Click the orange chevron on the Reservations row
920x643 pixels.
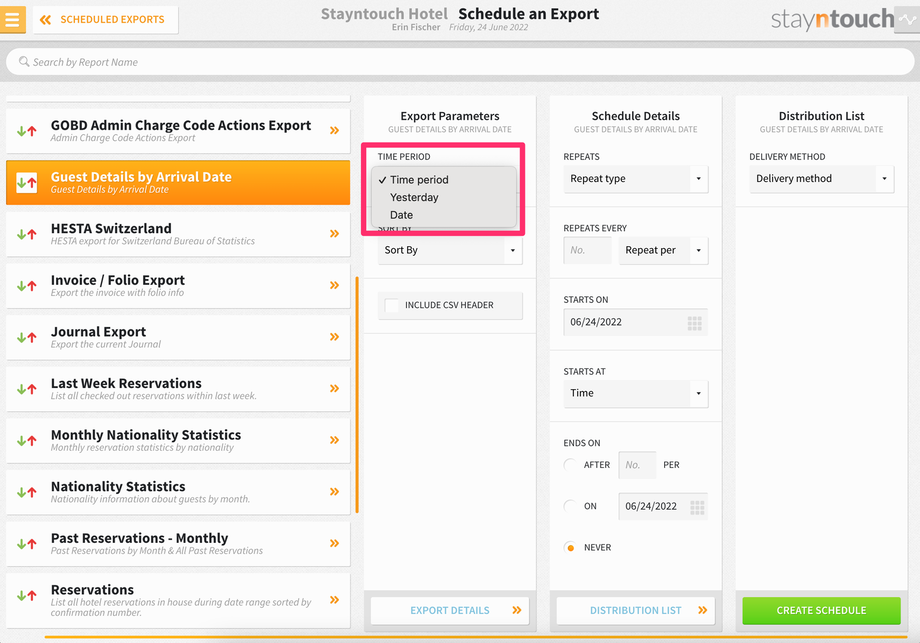[334, 600]
